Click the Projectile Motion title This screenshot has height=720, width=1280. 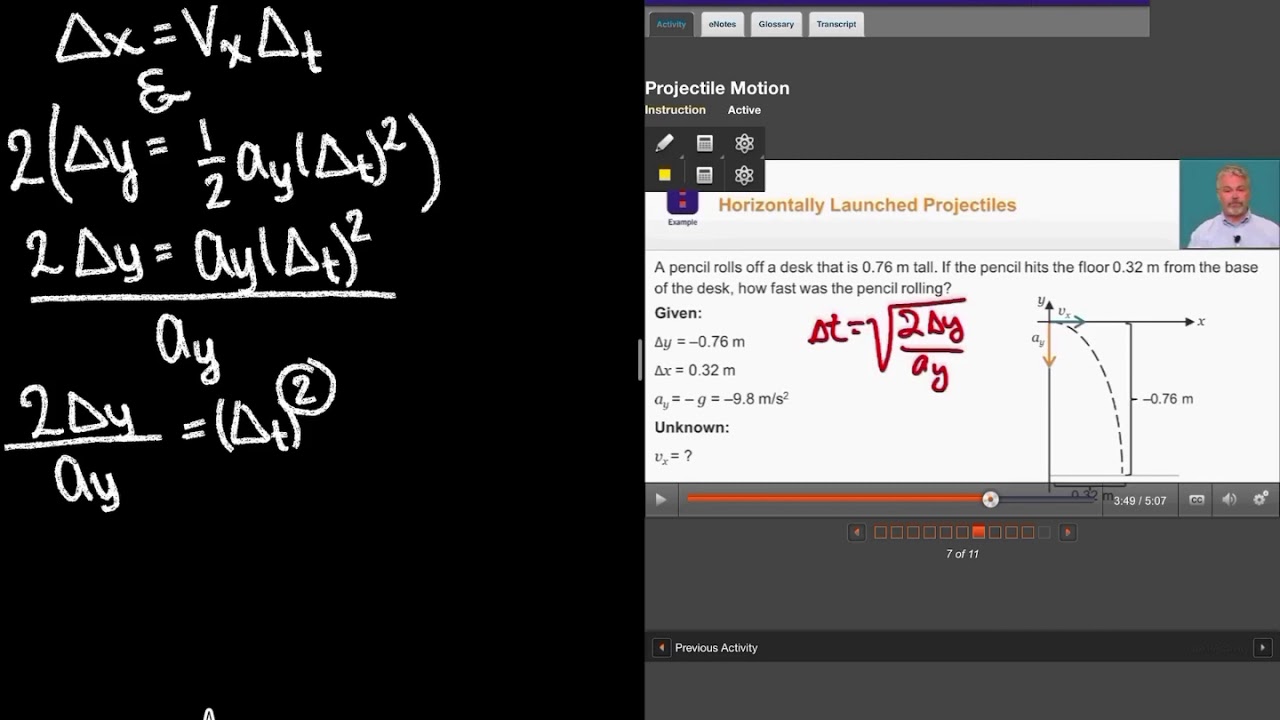pyautogui.click(x=717, y=88)
